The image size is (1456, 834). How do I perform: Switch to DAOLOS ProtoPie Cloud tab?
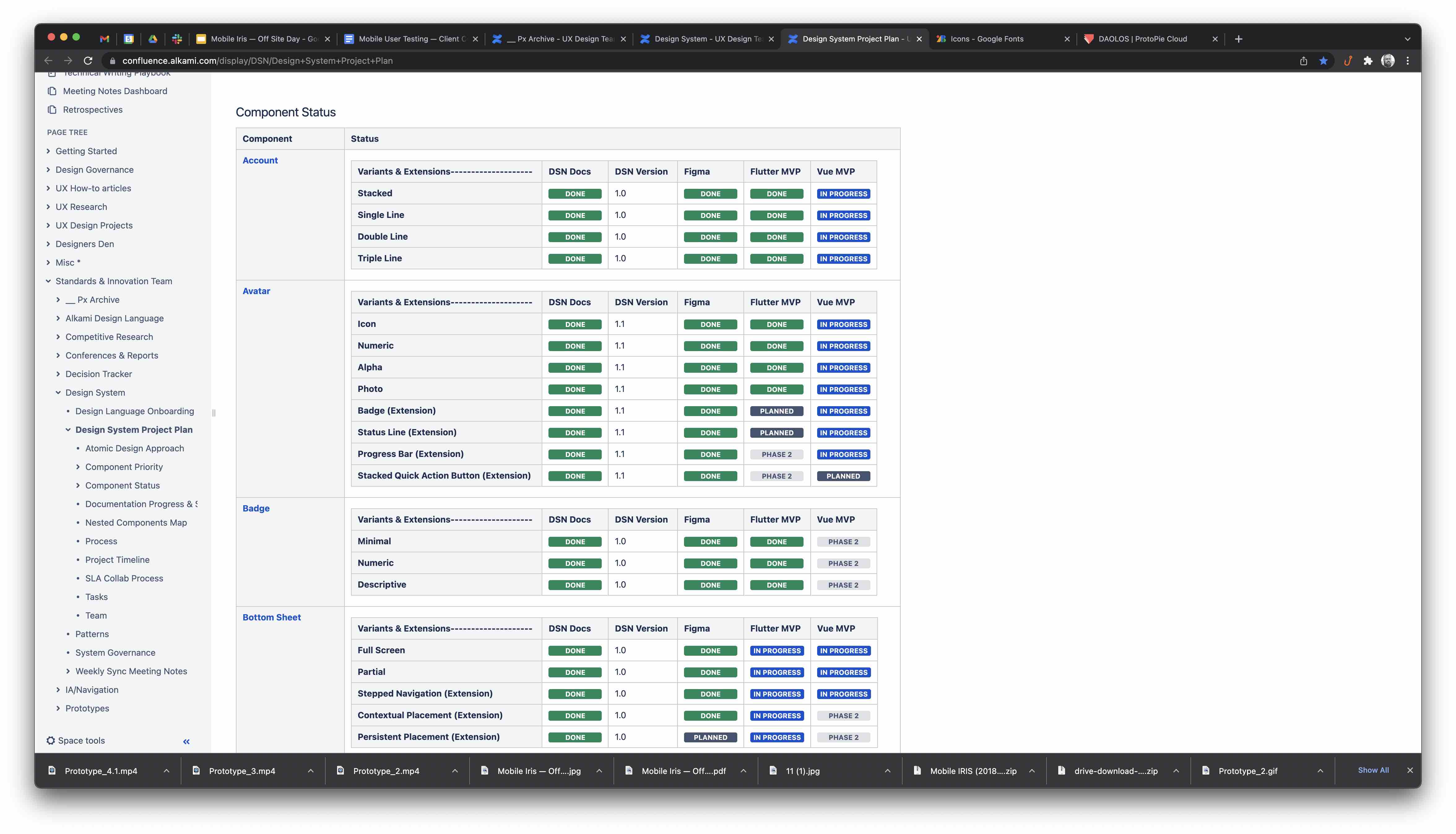[x=1143, y=39]
